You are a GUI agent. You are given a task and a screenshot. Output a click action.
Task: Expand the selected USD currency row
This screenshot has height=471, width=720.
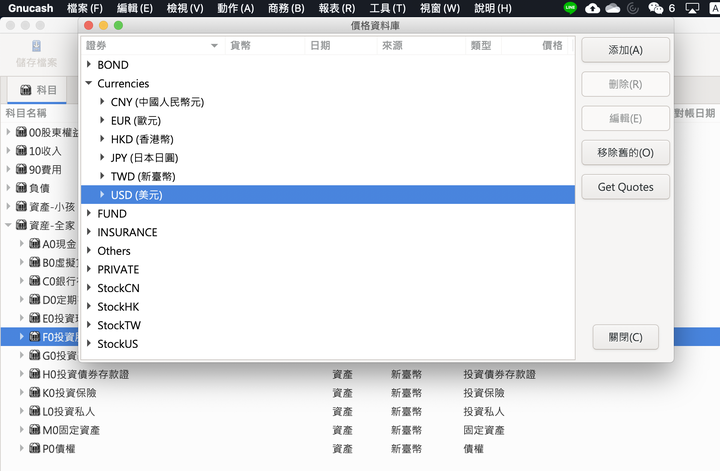(102, 195)
